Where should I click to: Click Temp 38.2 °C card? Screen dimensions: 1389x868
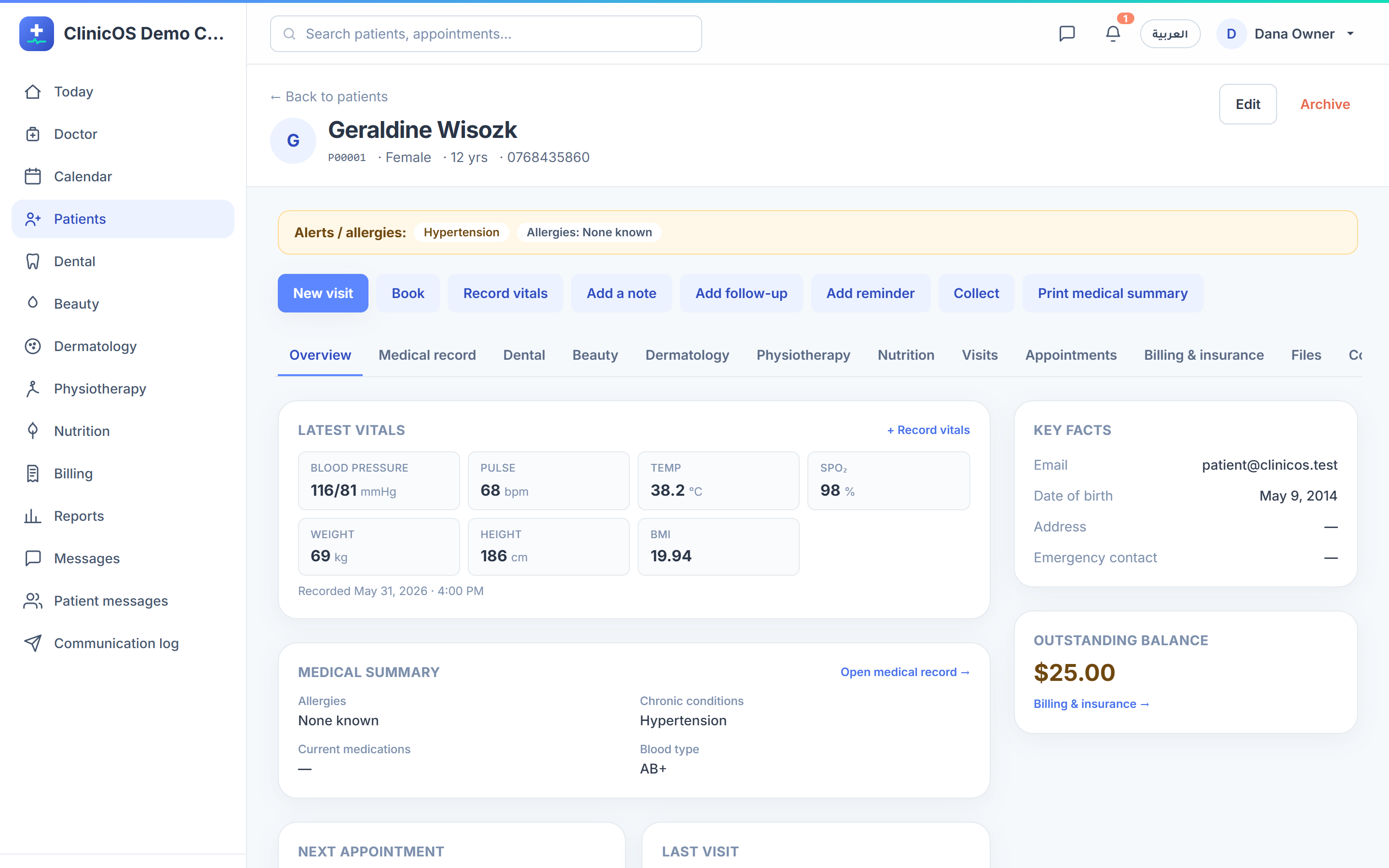pyautogui.click(x=719, y=480)
